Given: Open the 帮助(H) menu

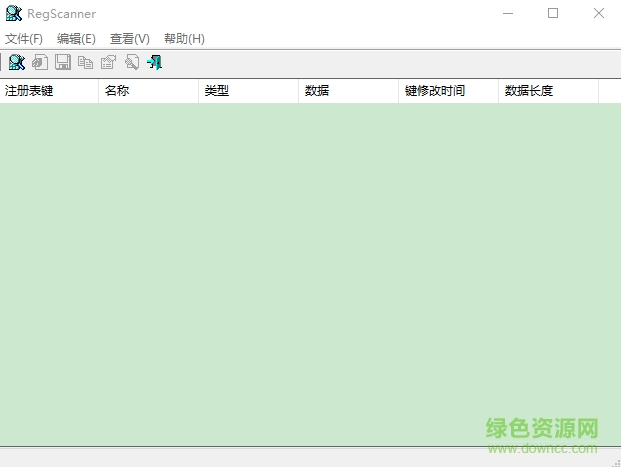Looking at the screenshot, I should (x=184, y=39).
